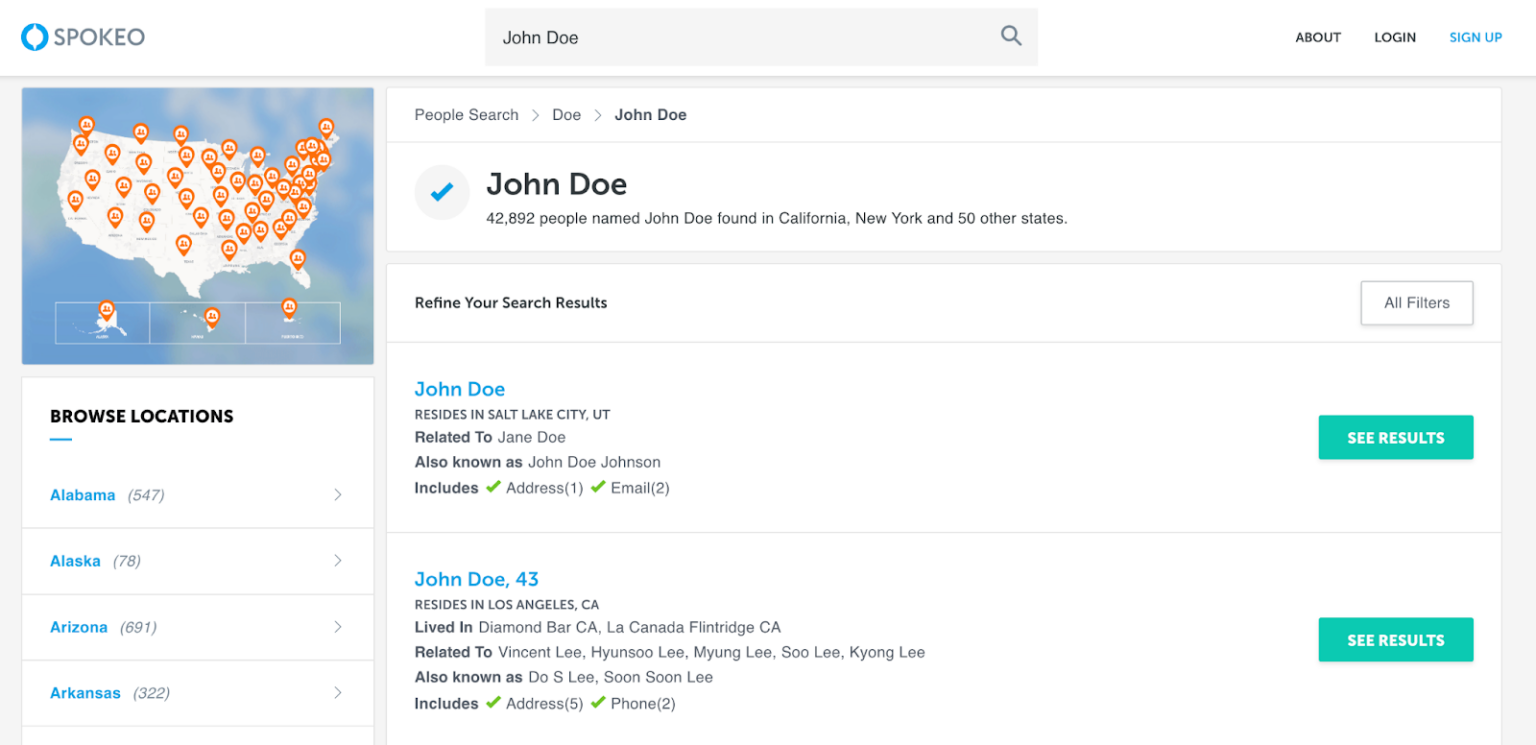The height and width of the screenshot is (745, 1536).
Task: Click the green check next to Email(2)
Action: pyautogui.click(x=598, y=487)
